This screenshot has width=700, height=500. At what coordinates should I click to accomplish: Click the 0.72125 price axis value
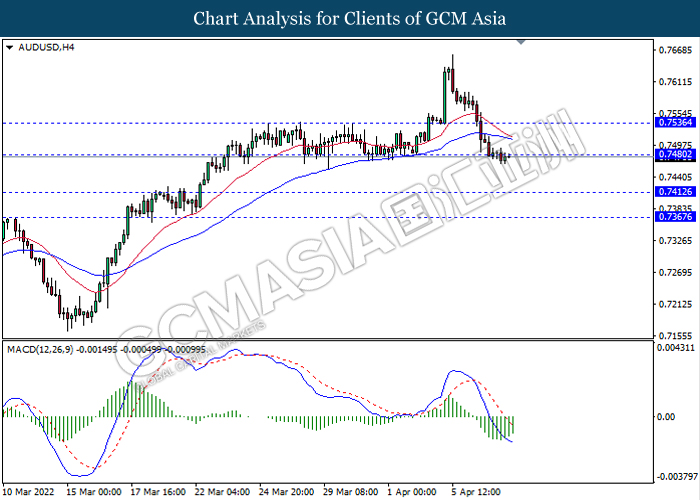click(675, 304)
